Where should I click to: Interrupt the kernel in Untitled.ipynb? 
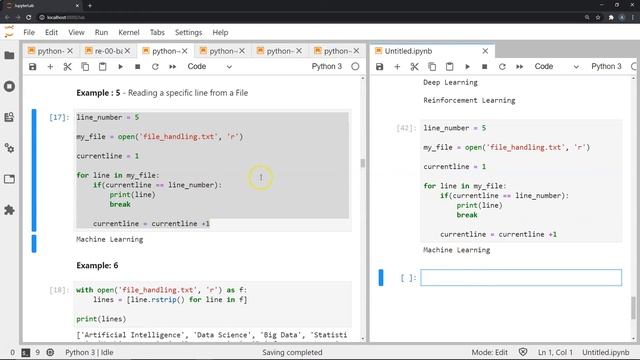tap(484, 67)
